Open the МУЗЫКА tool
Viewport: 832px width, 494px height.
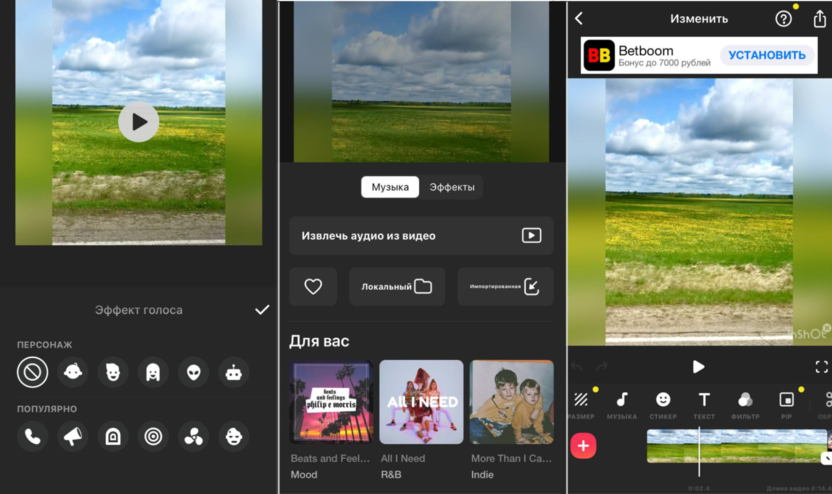tap(622, 405)
